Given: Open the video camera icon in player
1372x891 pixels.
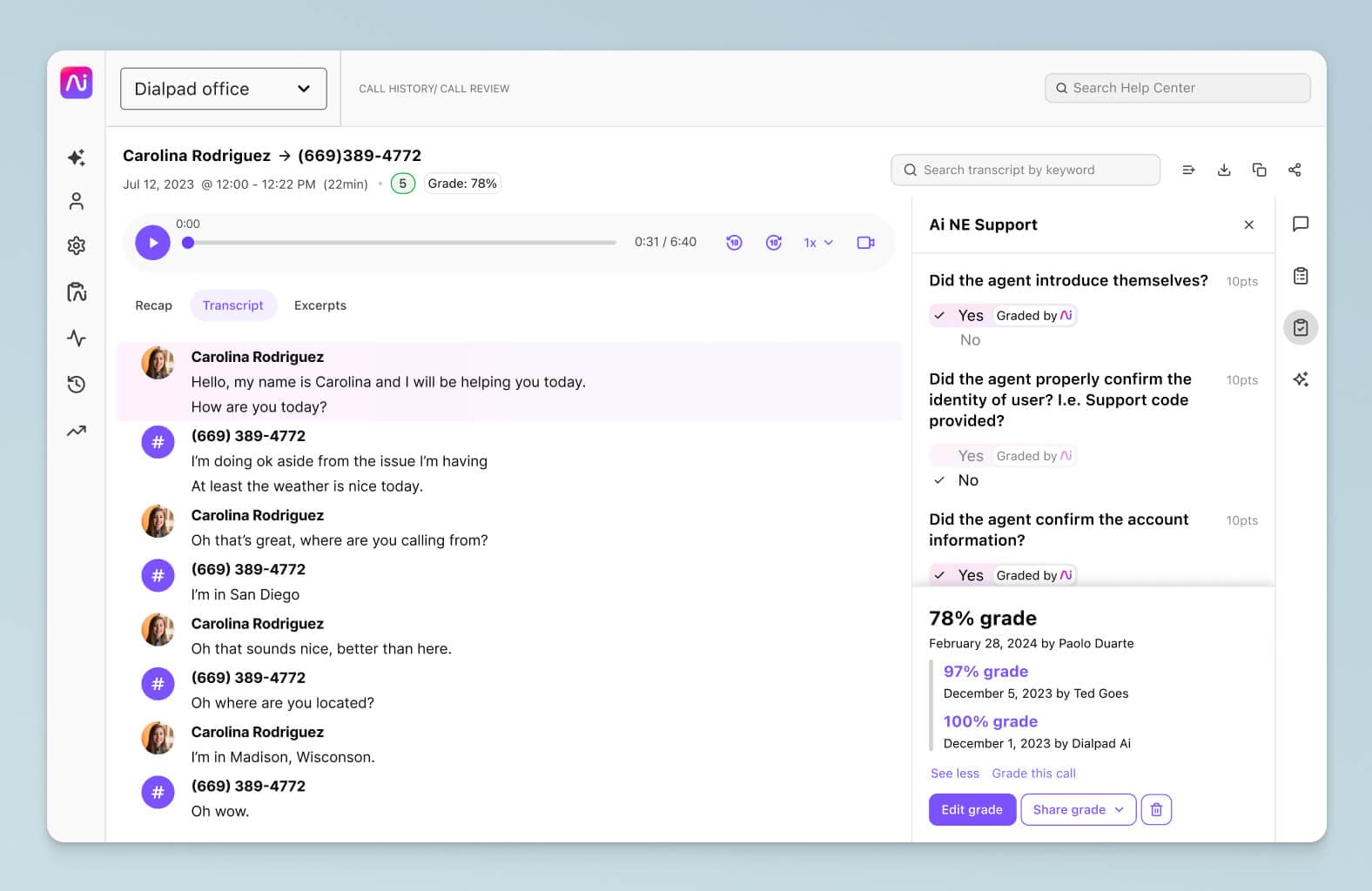Looking at the screenshot, I should (x=865, y=243).
